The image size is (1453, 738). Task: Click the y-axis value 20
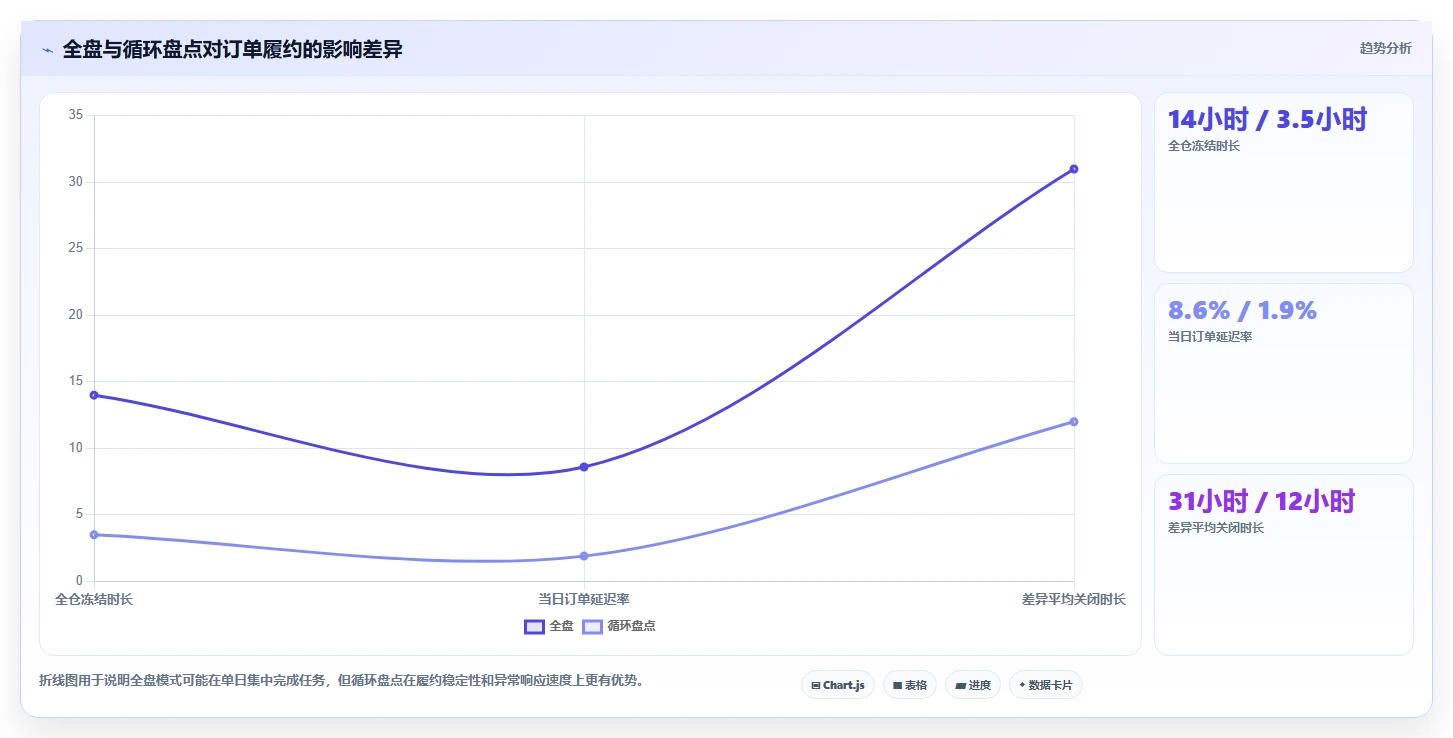(x=76, y=315)
